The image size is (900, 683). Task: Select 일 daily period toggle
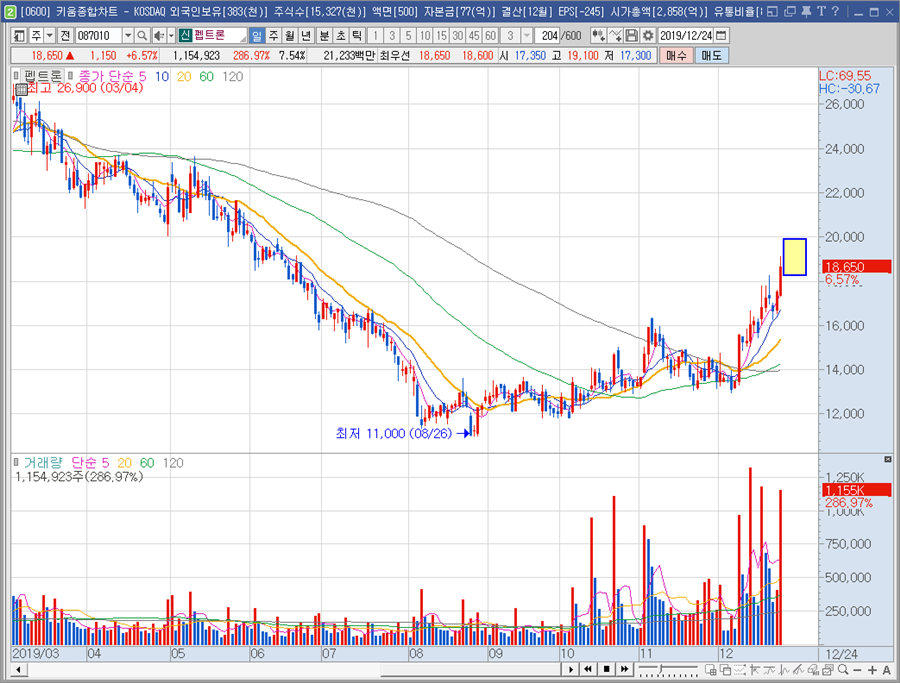257,36
